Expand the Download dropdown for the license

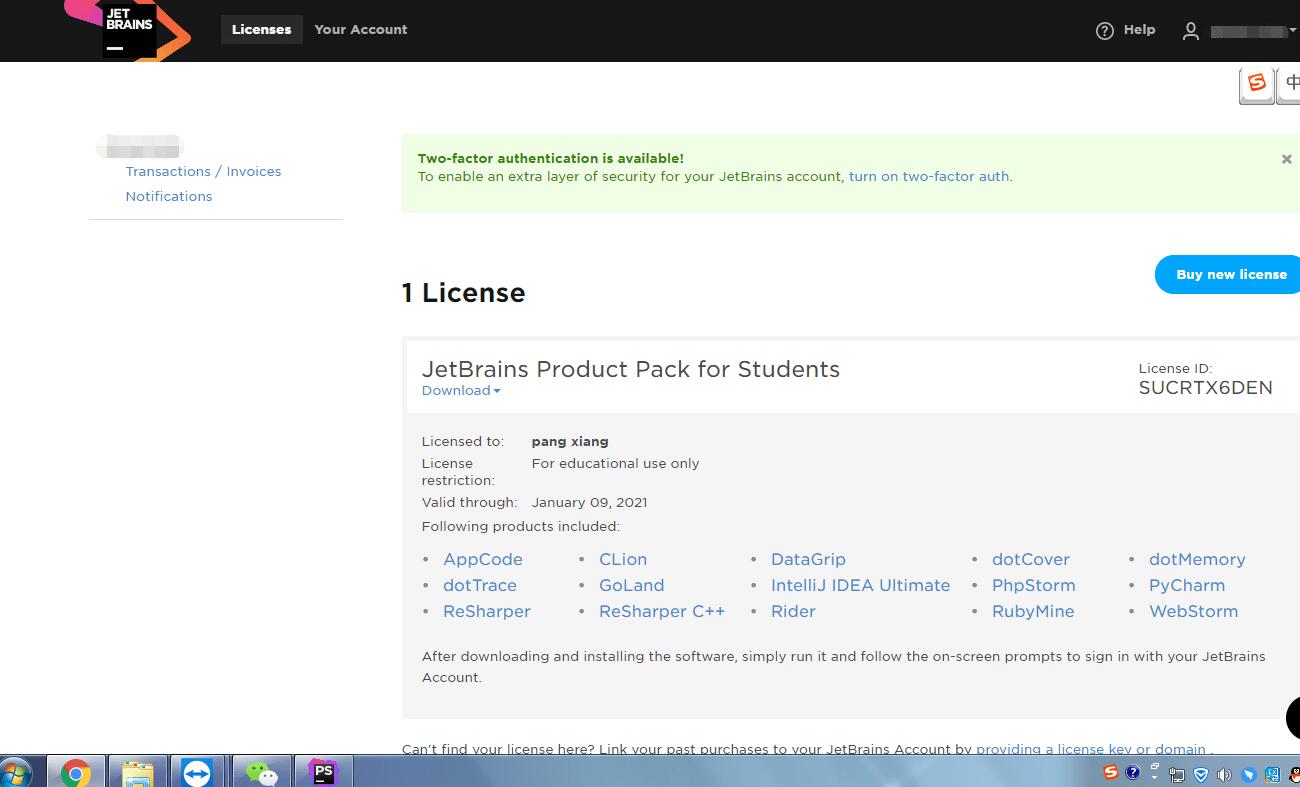461,391
